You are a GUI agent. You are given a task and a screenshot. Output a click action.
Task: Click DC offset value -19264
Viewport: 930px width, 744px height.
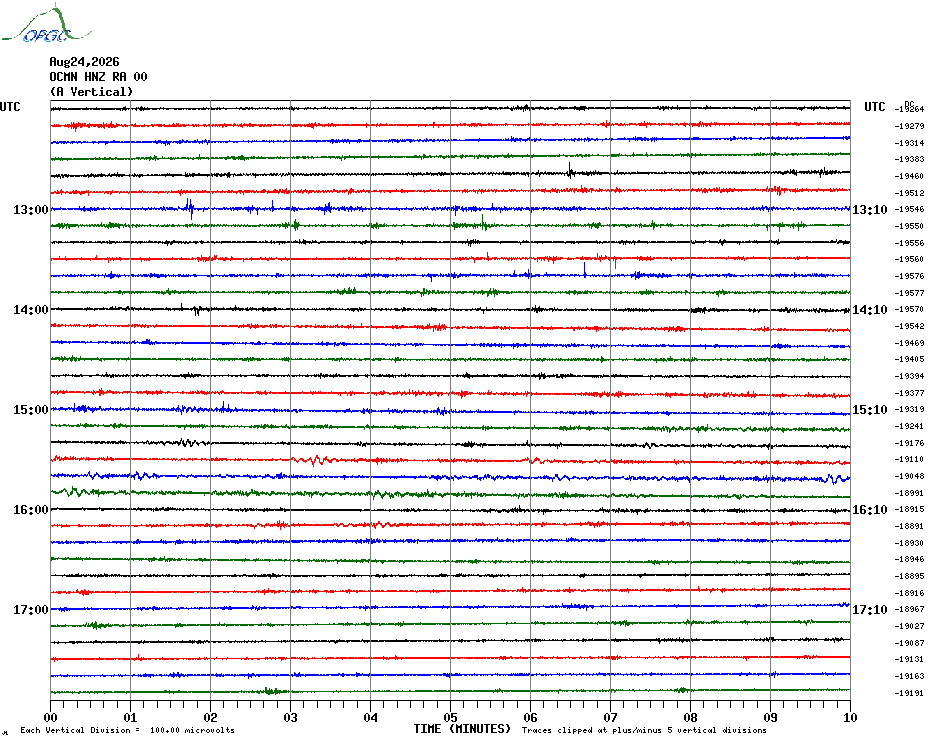point(909,109)
